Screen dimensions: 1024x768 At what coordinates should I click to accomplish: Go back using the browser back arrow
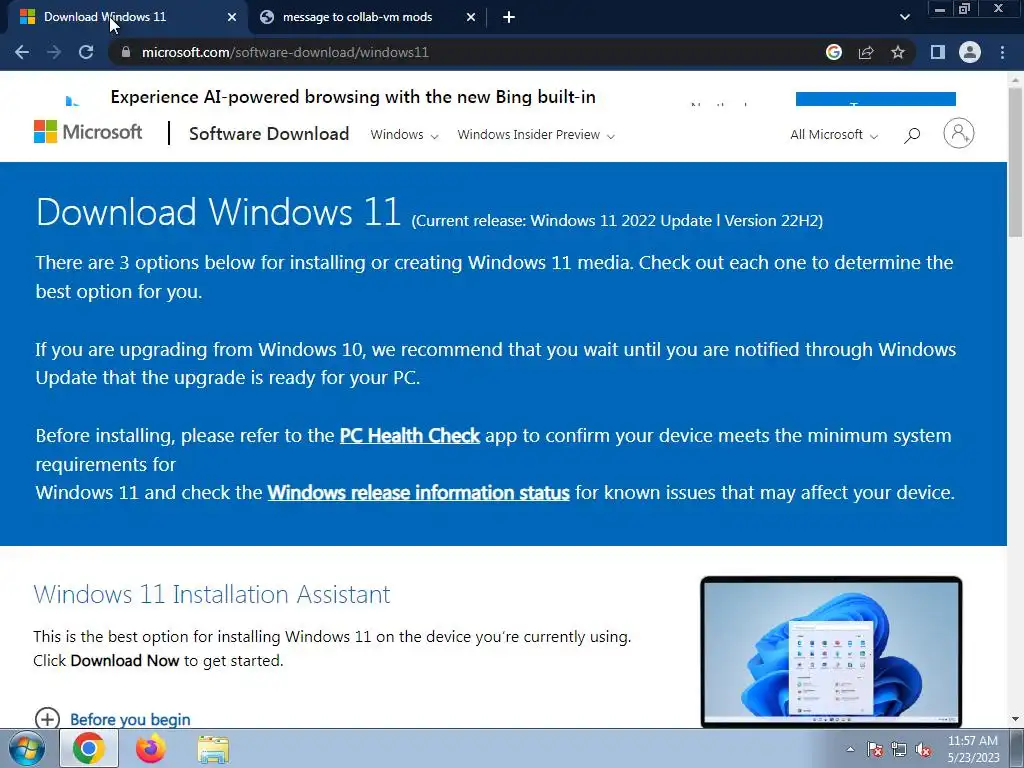pyautogui.click(x=22, y=52)
